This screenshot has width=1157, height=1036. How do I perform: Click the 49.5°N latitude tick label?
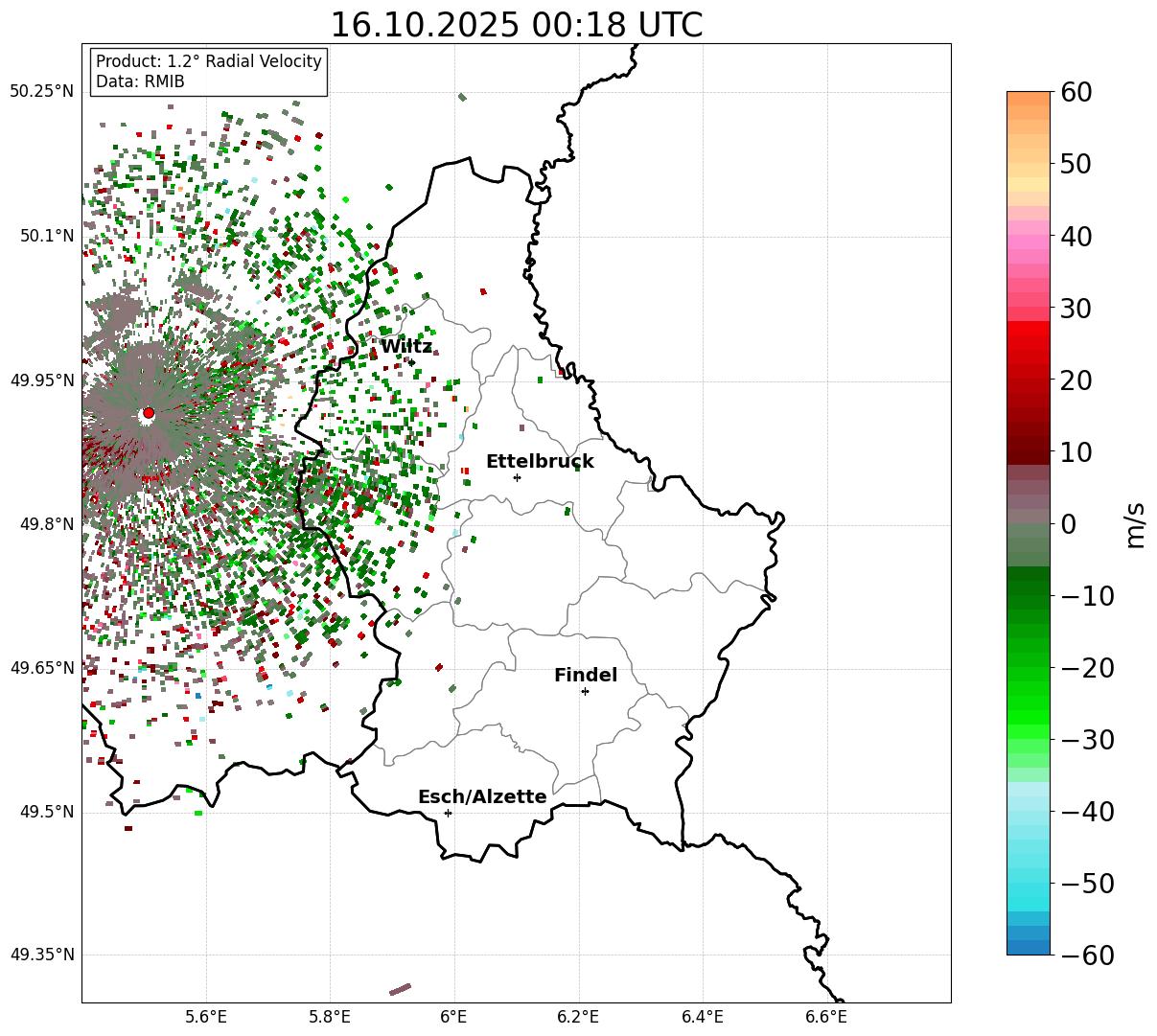(47, 812)
